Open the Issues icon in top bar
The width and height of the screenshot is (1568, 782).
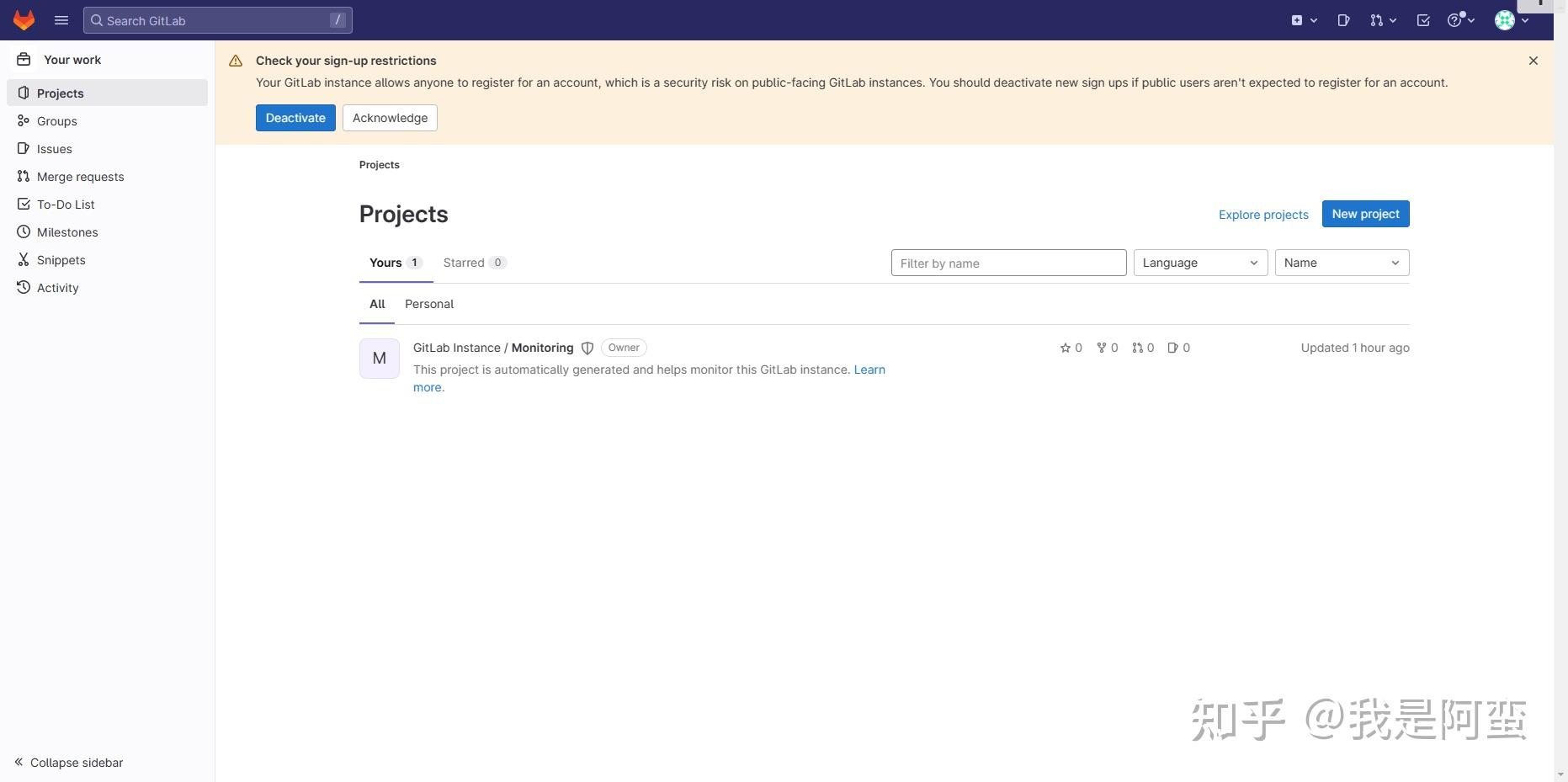tap(1343, 20)
